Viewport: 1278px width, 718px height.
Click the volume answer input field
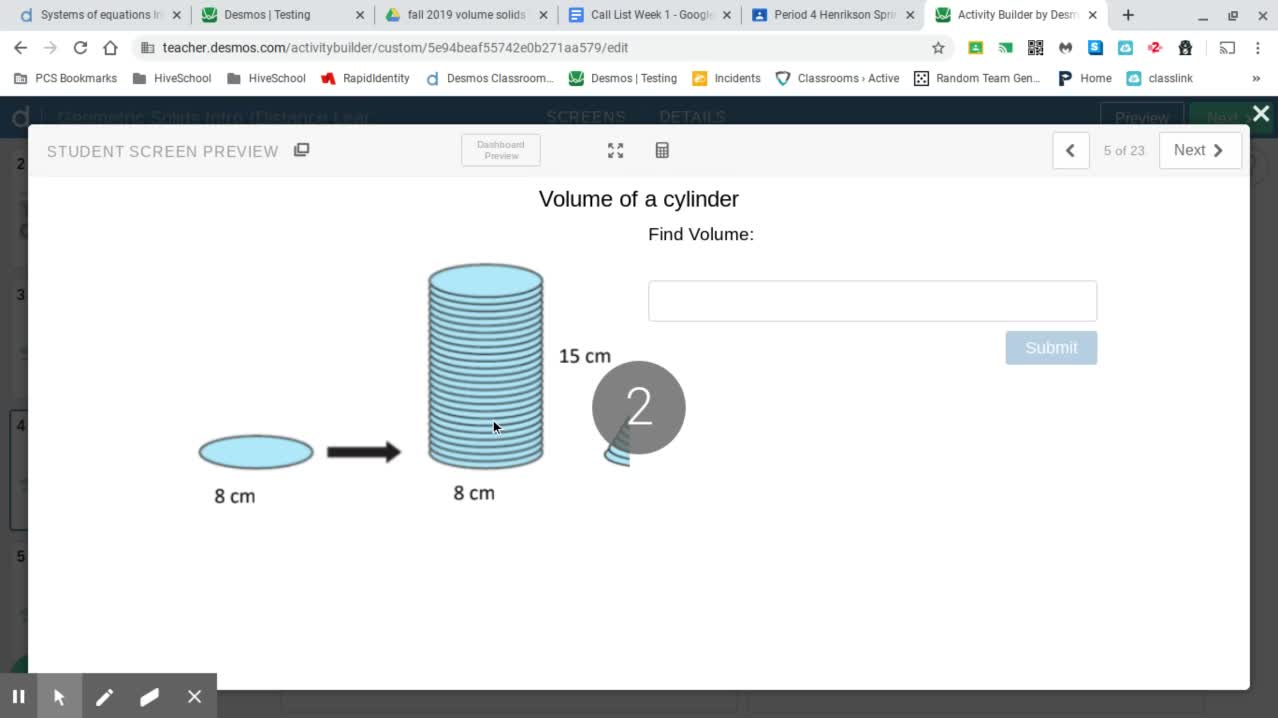click(872, 301)
